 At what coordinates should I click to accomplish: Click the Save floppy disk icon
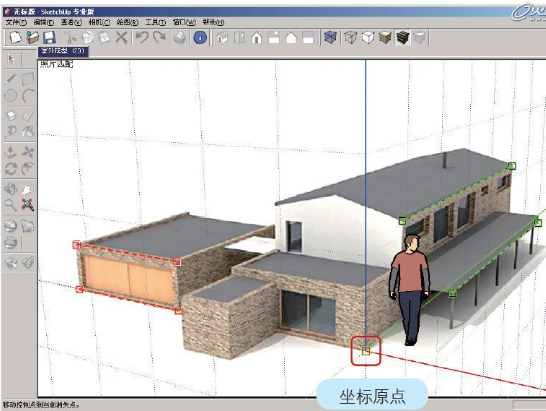click(49, 37)
